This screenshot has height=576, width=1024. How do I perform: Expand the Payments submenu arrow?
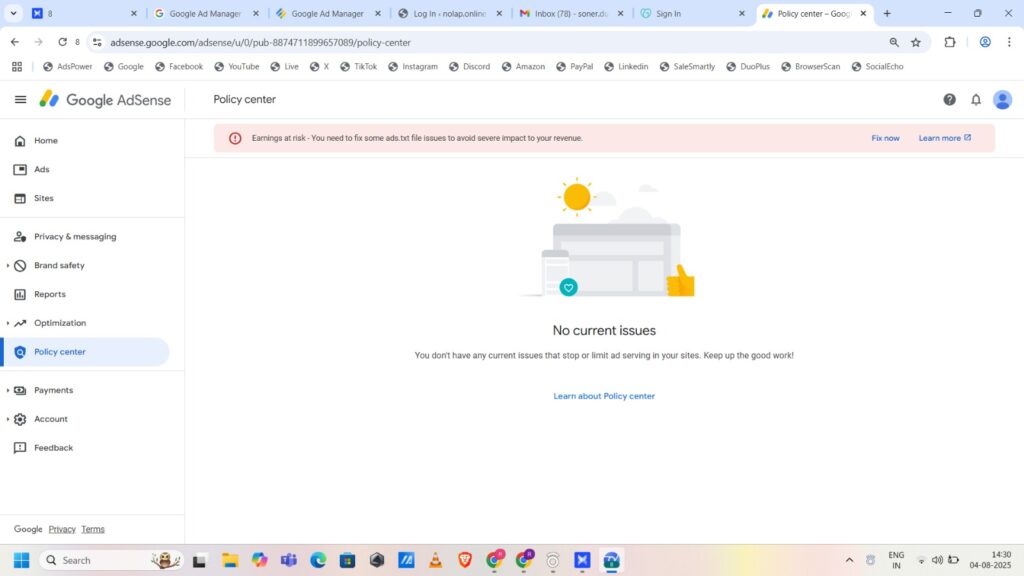click(7, 390)
